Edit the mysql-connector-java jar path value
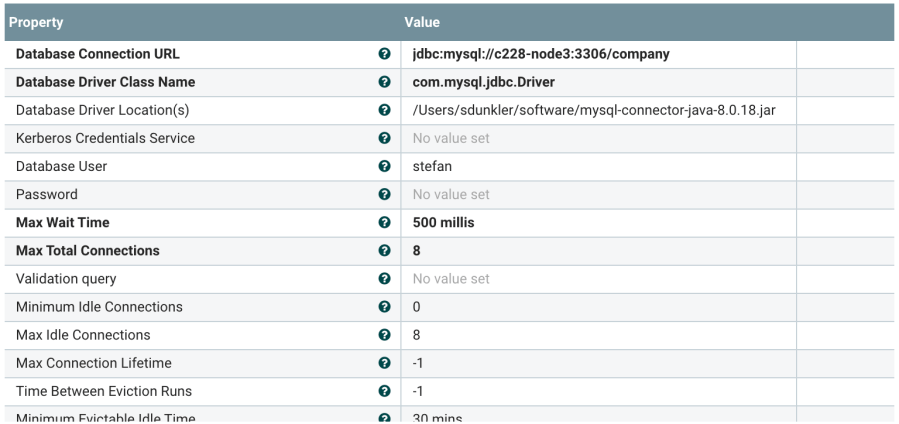 coord(594,110)
